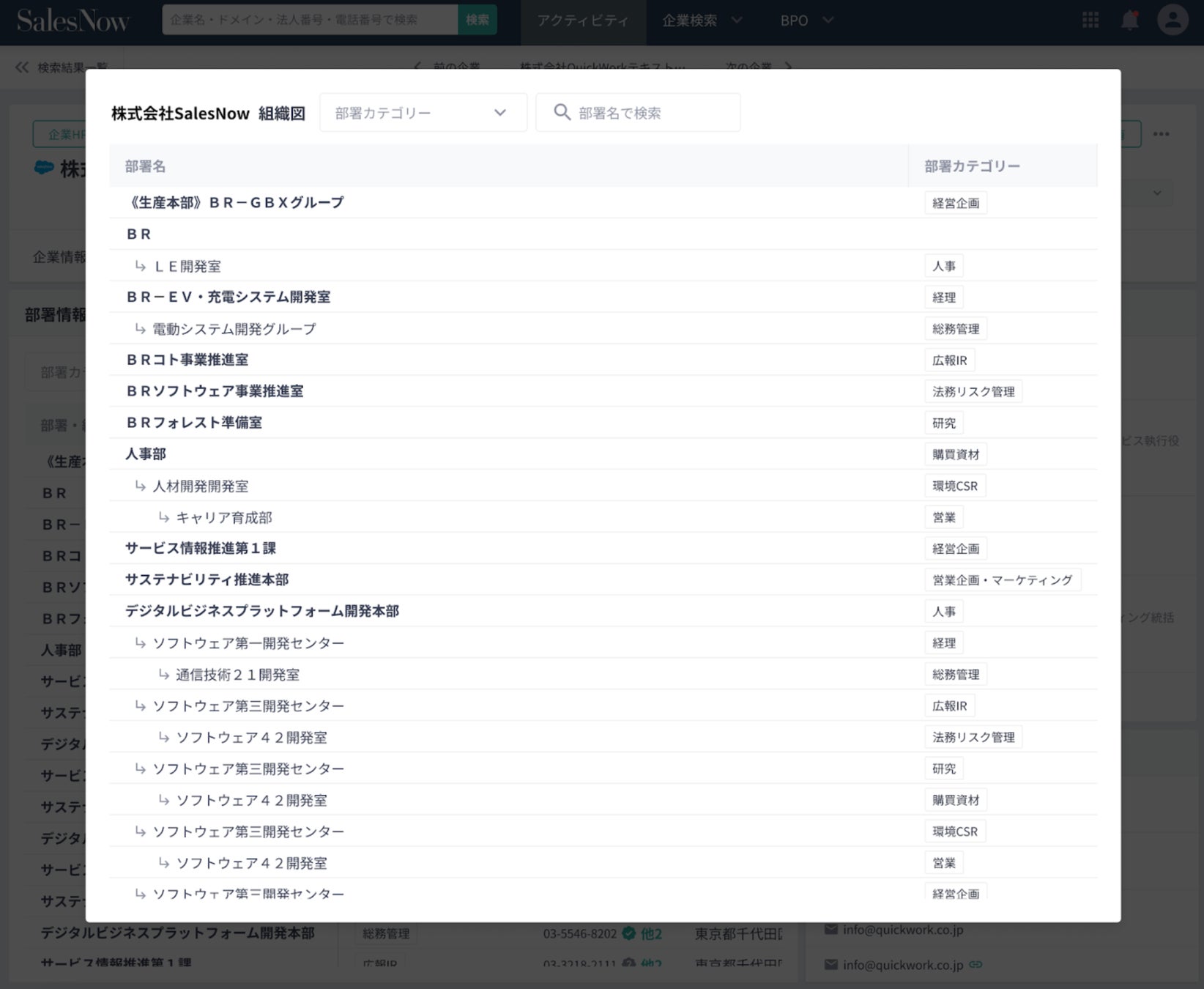Select デジタルビジネスプラットフォーム開発本部 in the org chart modal

tap(262, 611)
